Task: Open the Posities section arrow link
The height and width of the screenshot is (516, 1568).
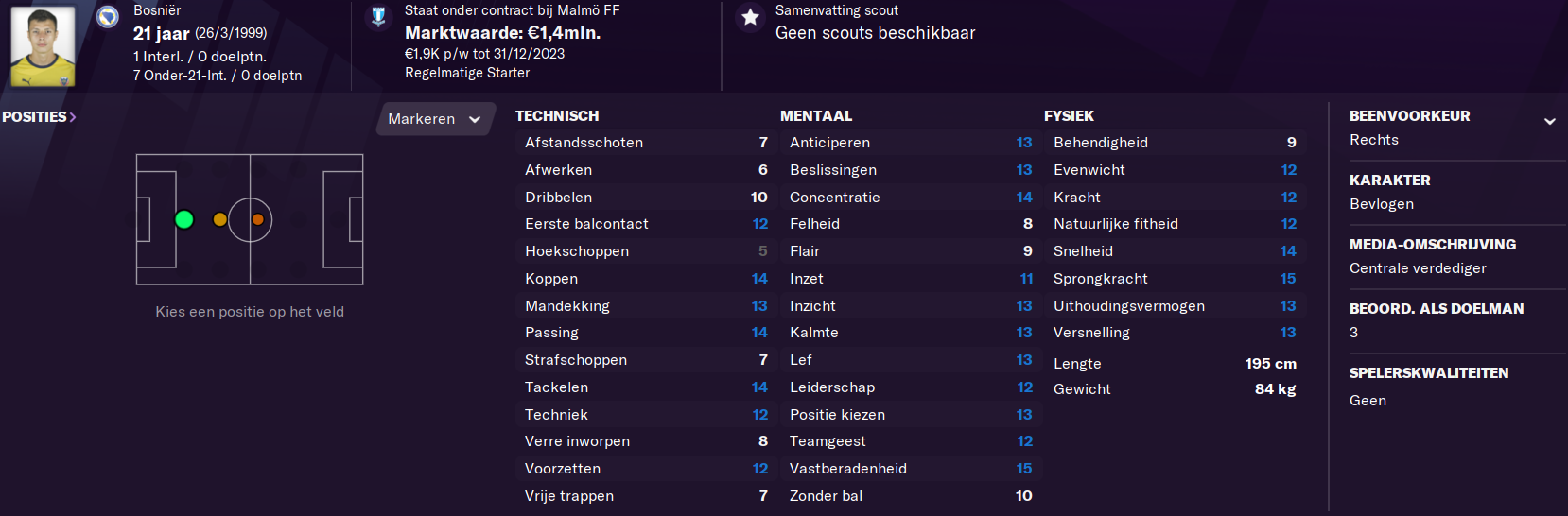Action: click(39, 117)
